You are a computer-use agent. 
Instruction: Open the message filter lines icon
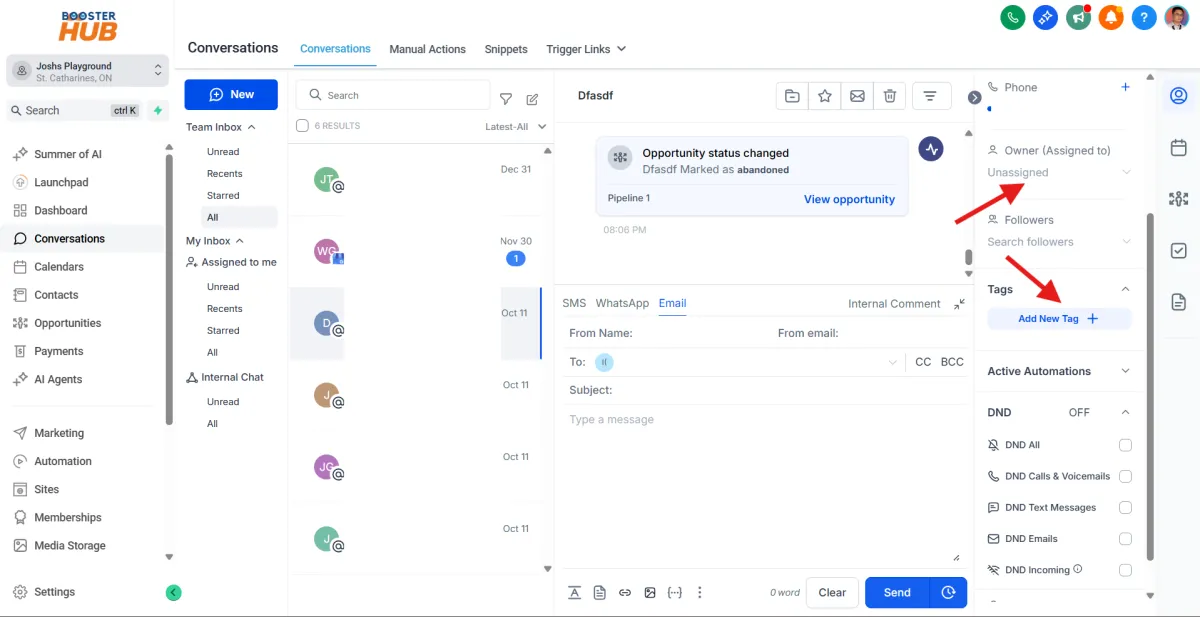pos(930,96)
